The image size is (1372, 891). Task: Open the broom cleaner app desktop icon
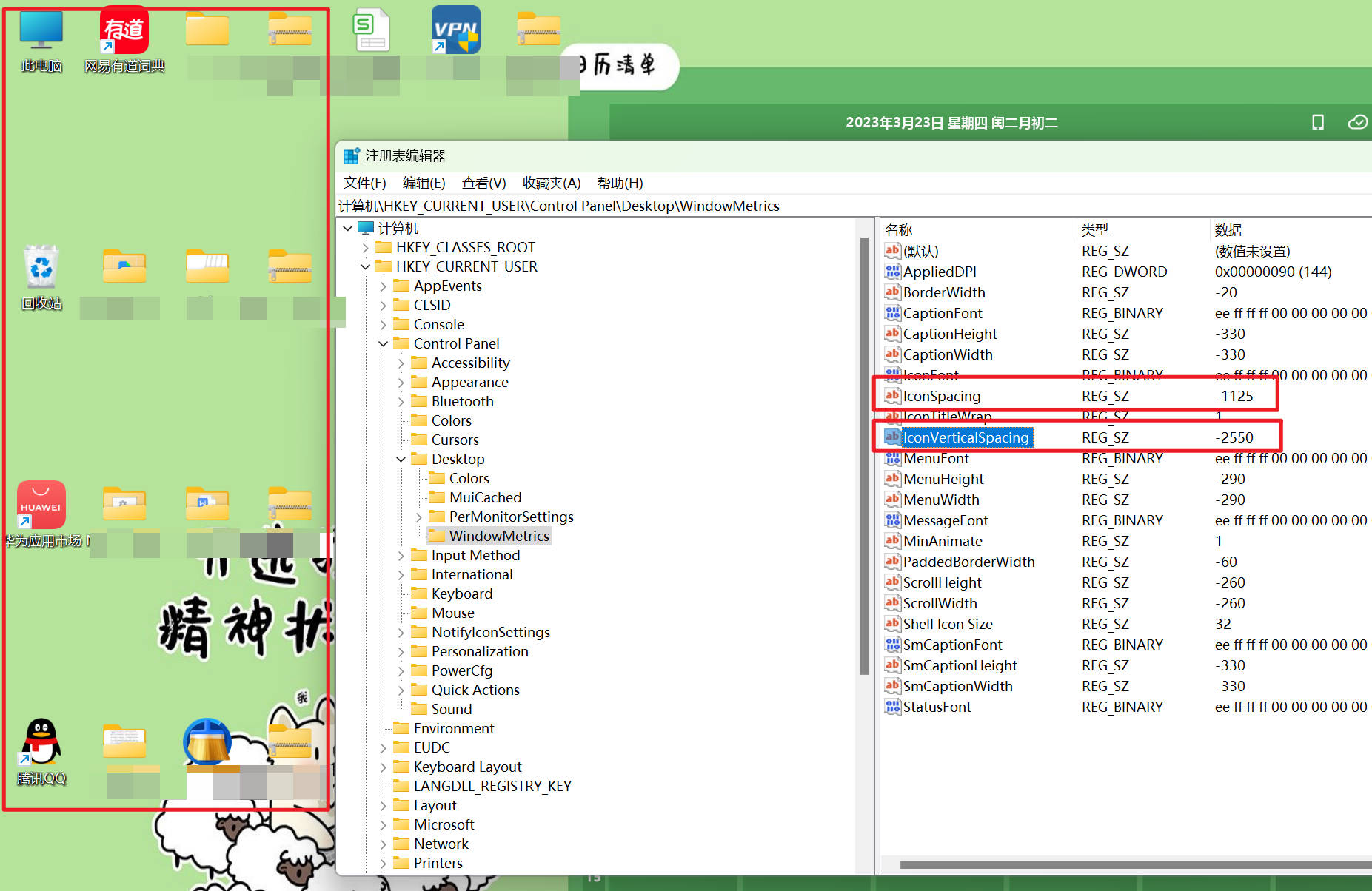click(x=207, y=742)
